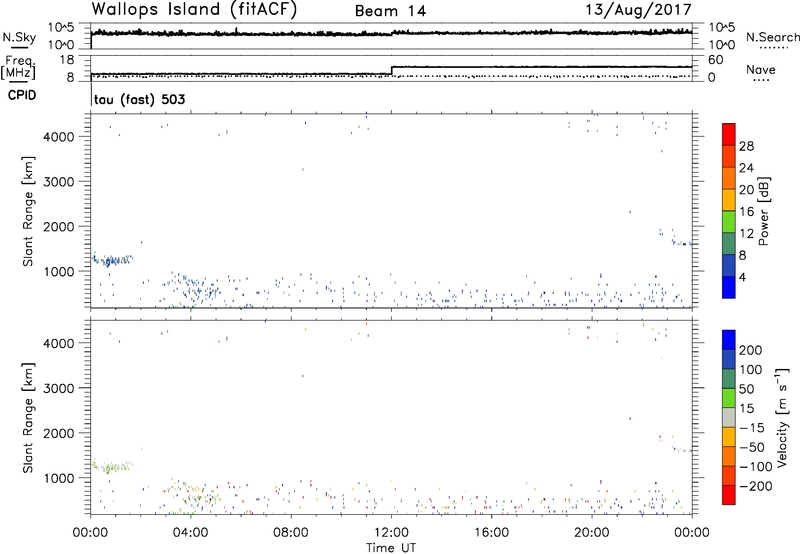
Task: Click the '3000' tick in the Velocity panel
Action: tap(59, 388)
